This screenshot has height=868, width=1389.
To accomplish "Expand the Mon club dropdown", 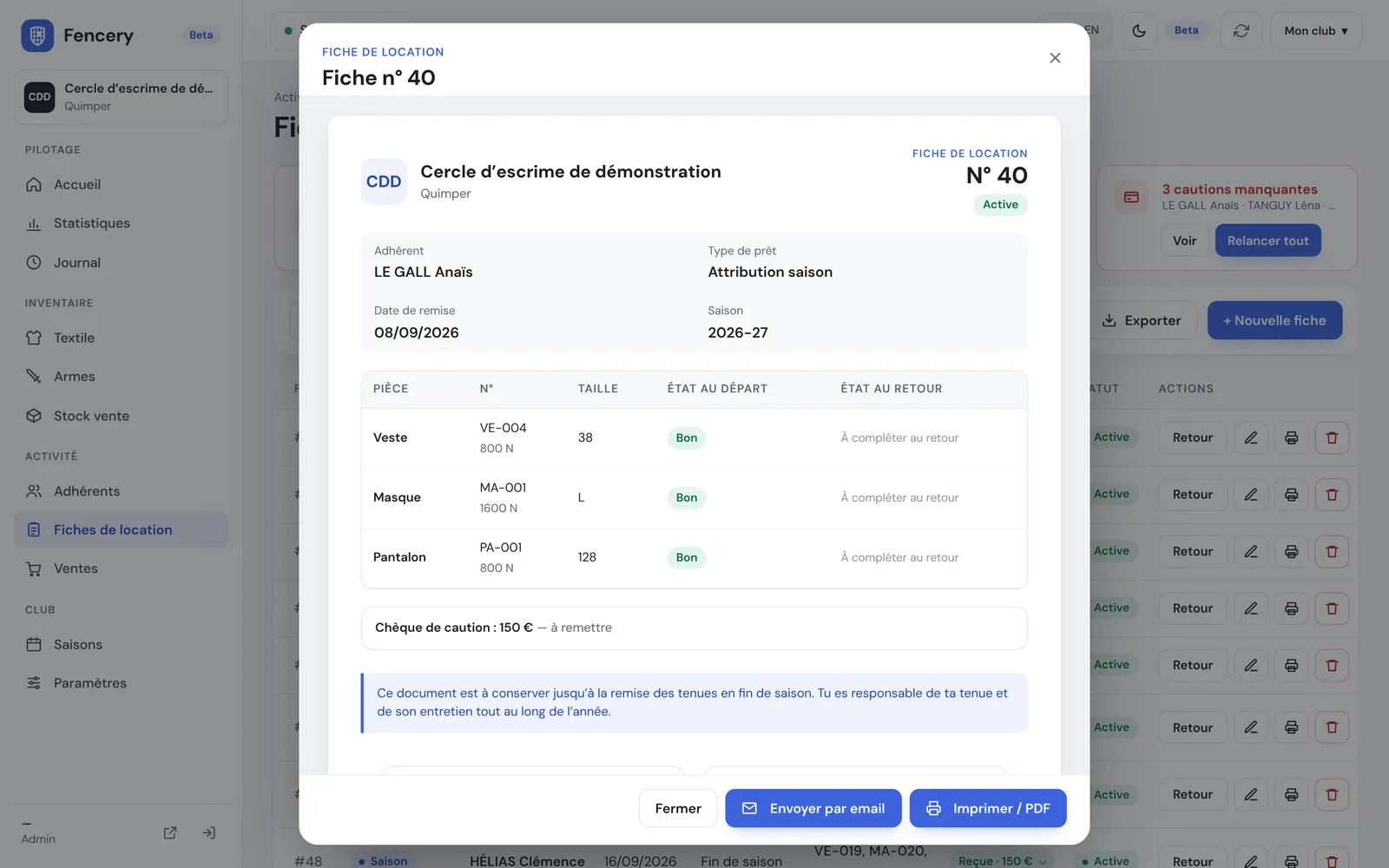I will click(x=1316, y=30).
